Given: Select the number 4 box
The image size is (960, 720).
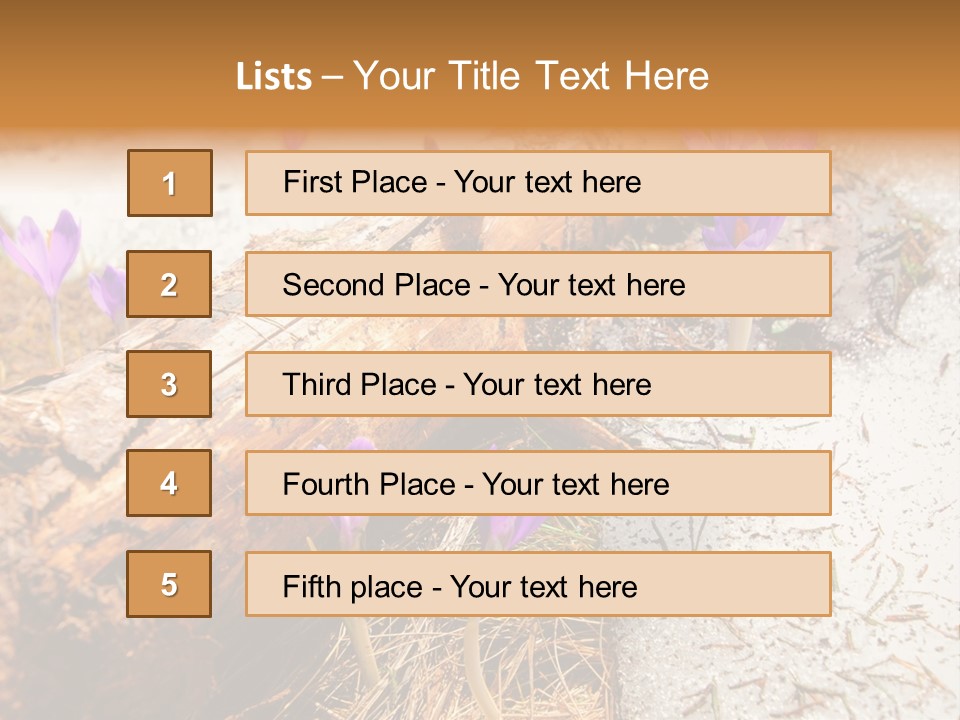Looking at the screenshot, I should click(169, 483).
